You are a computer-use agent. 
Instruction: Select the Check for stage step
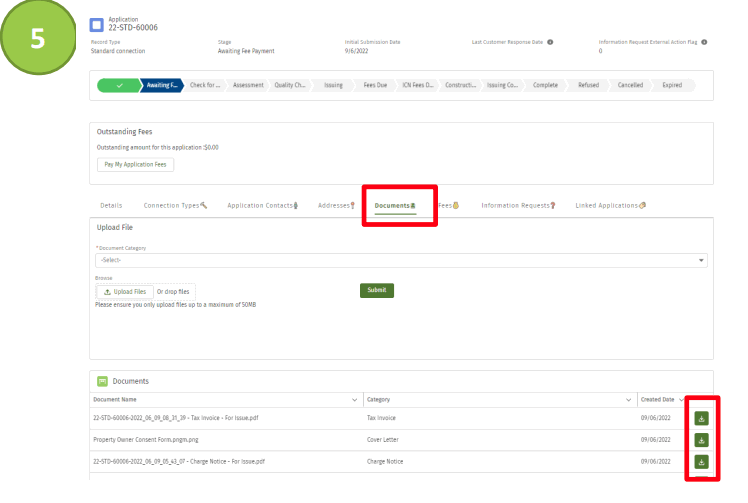tap(205, 85)
